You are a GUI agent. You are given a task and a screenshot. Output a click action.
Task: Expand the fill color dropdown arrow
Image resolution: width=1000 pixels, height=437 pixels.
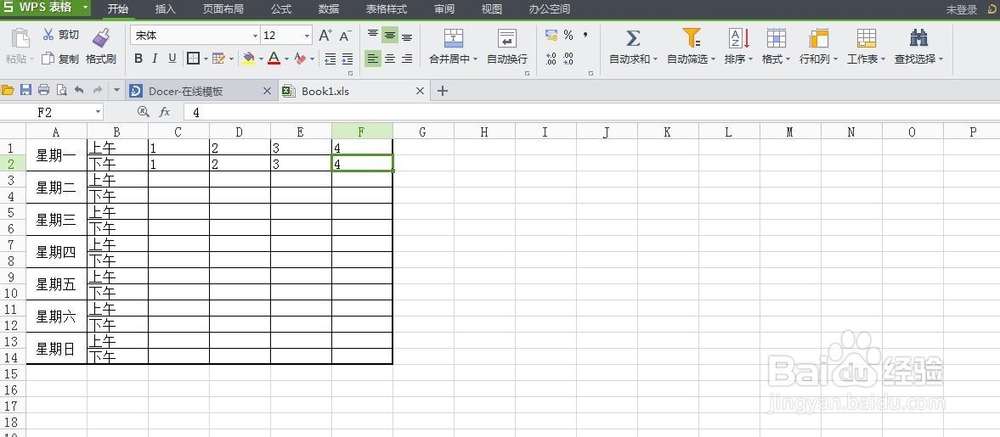(x=261, y=59)
